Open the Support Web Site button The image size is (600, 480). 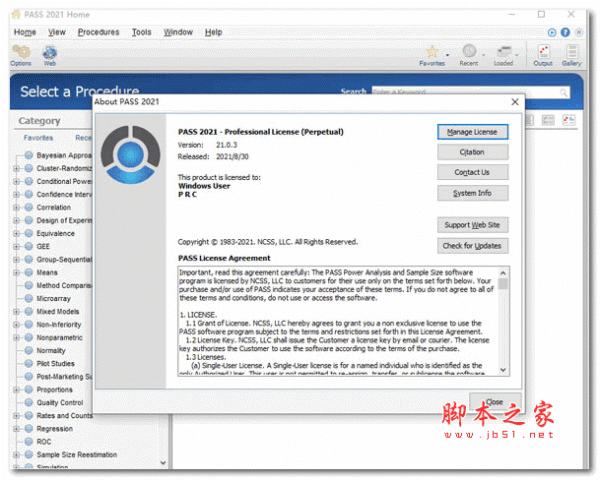click(473, 225)
